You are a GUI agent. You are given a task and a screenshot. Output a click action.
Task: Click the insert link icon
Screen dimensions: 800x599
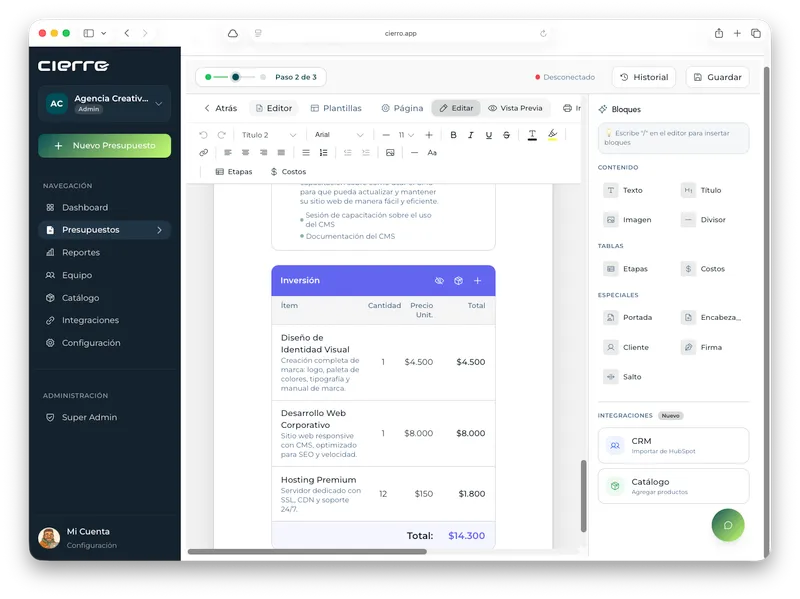[204, 153]
